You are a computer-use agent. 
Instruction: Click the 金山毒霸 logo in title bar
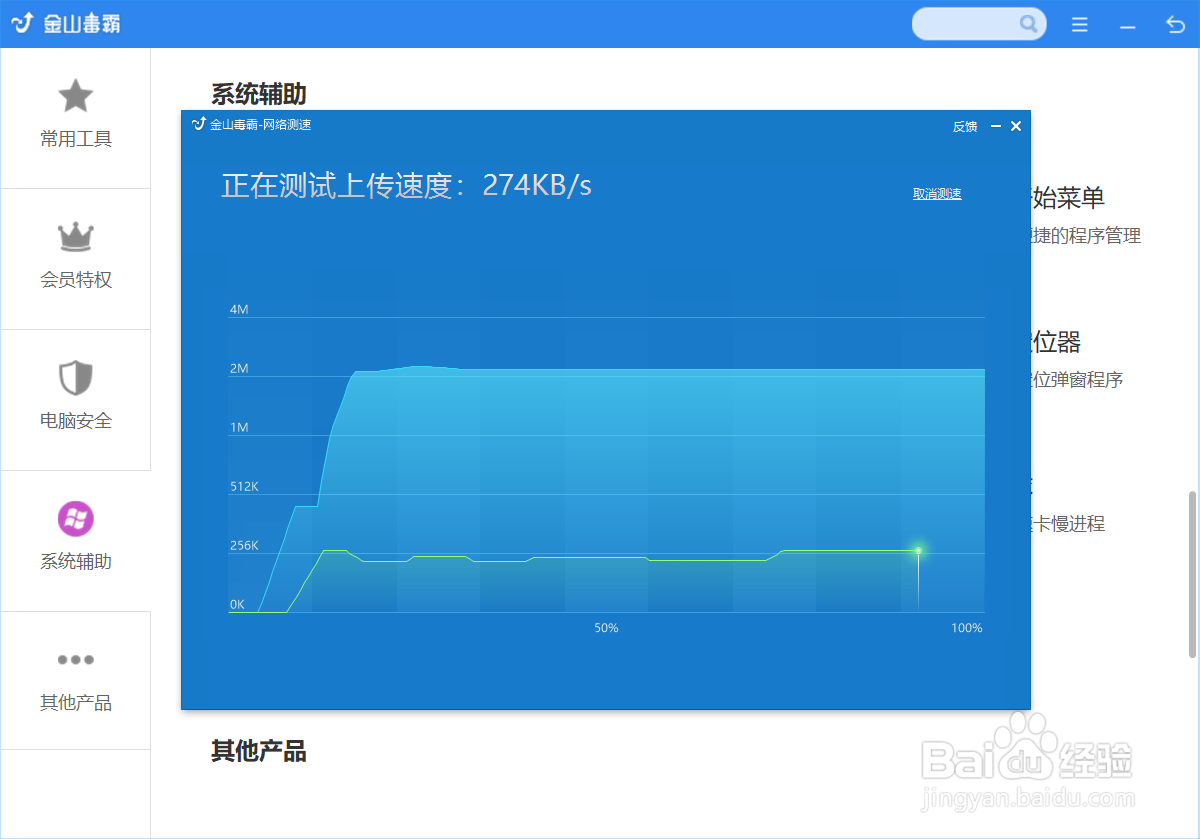click(x=66, y=24)
